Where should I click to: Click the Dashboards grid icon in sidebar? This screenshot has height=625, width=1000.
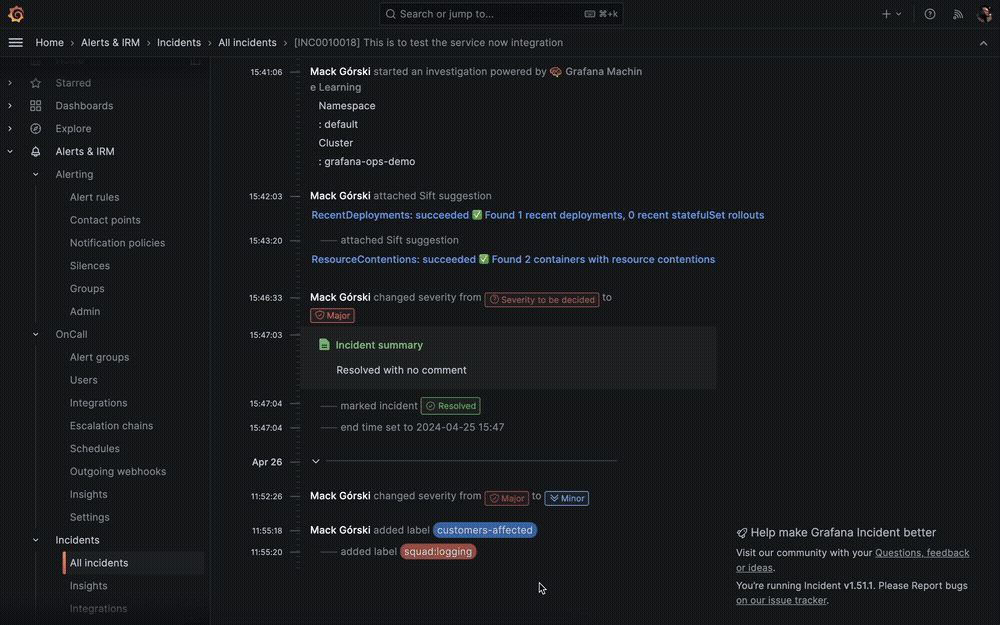point(36,106)
